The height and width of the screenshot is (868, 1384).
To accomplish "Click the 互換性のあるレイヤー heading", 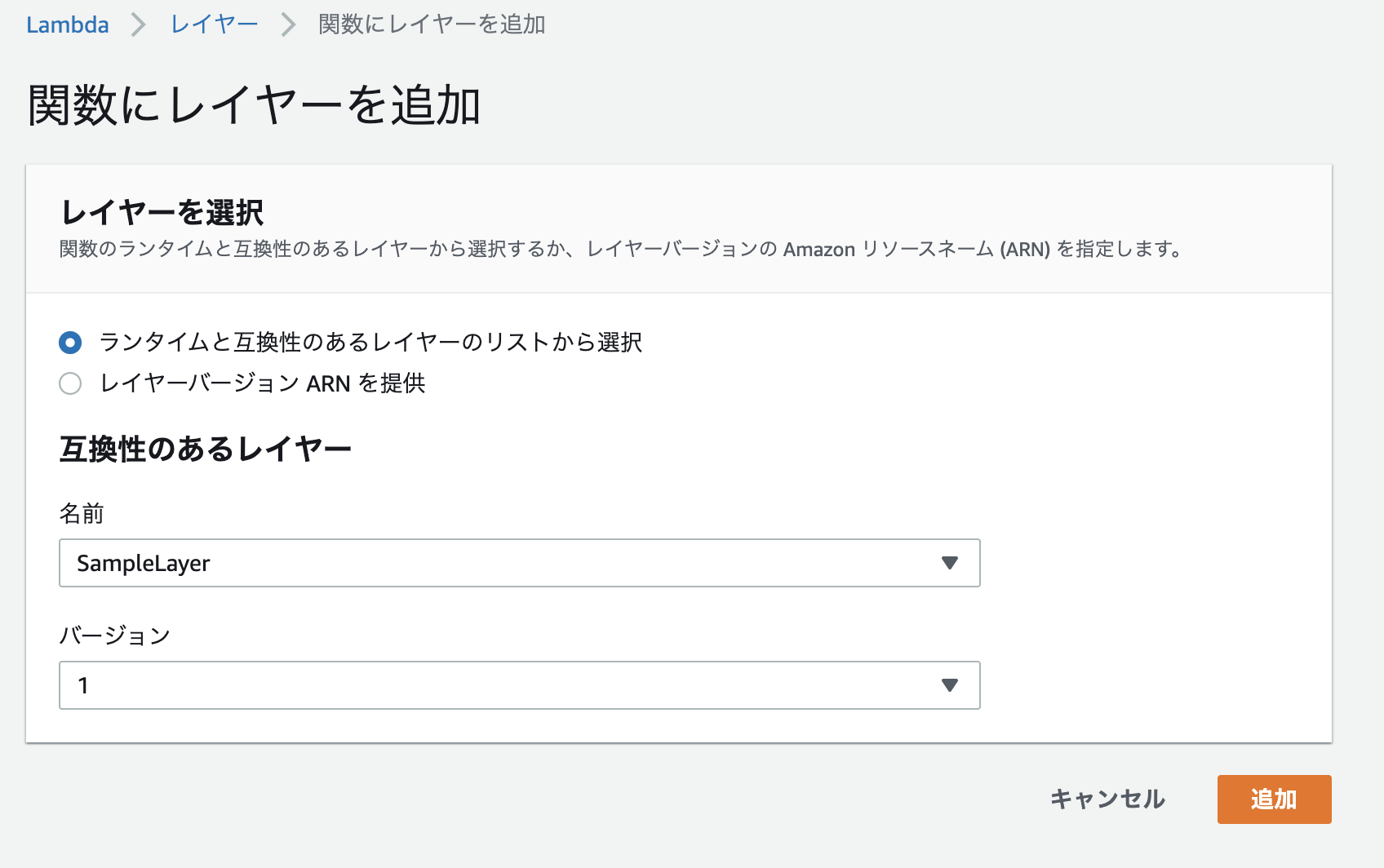I will pyautogui.click(x=206, y=447).
